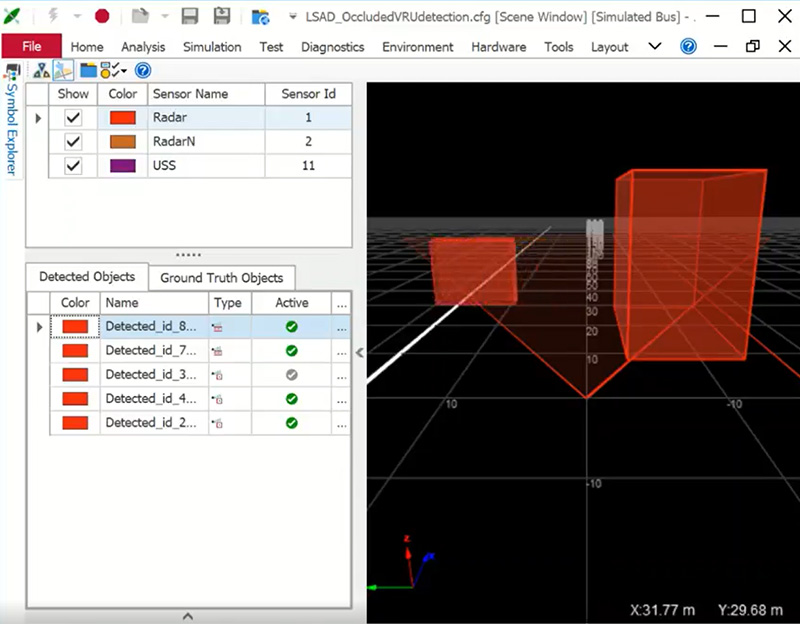The image size is (800, 624).
Task: Click the blue folder toolbar icon
Action: 88,70
